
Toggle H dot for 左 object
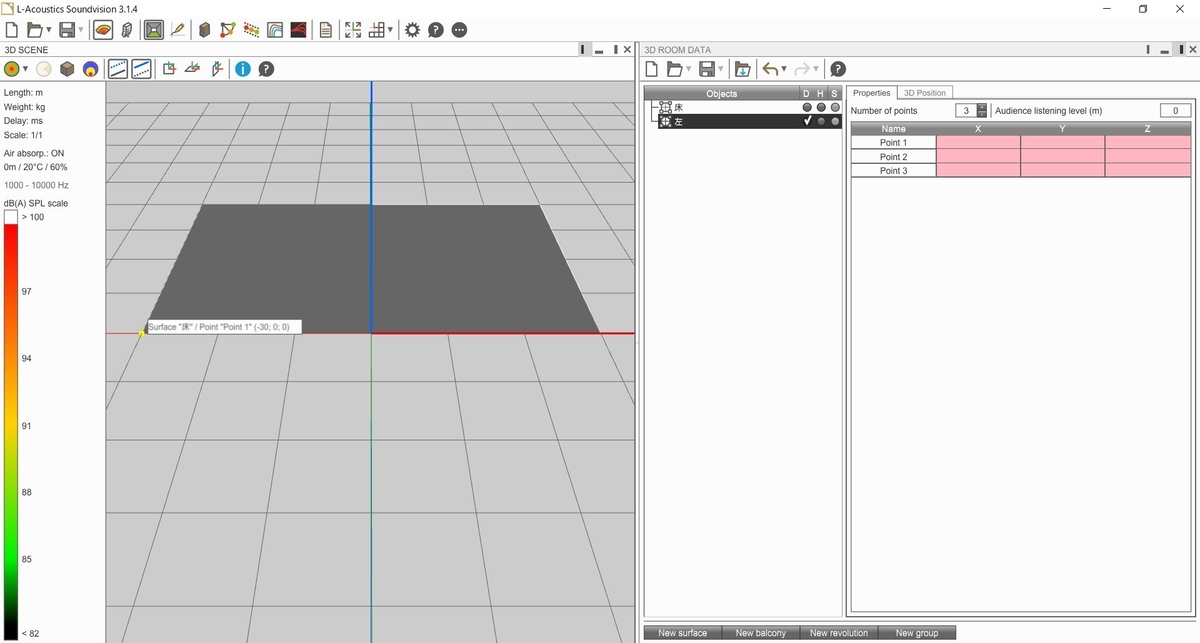point(821,121)
